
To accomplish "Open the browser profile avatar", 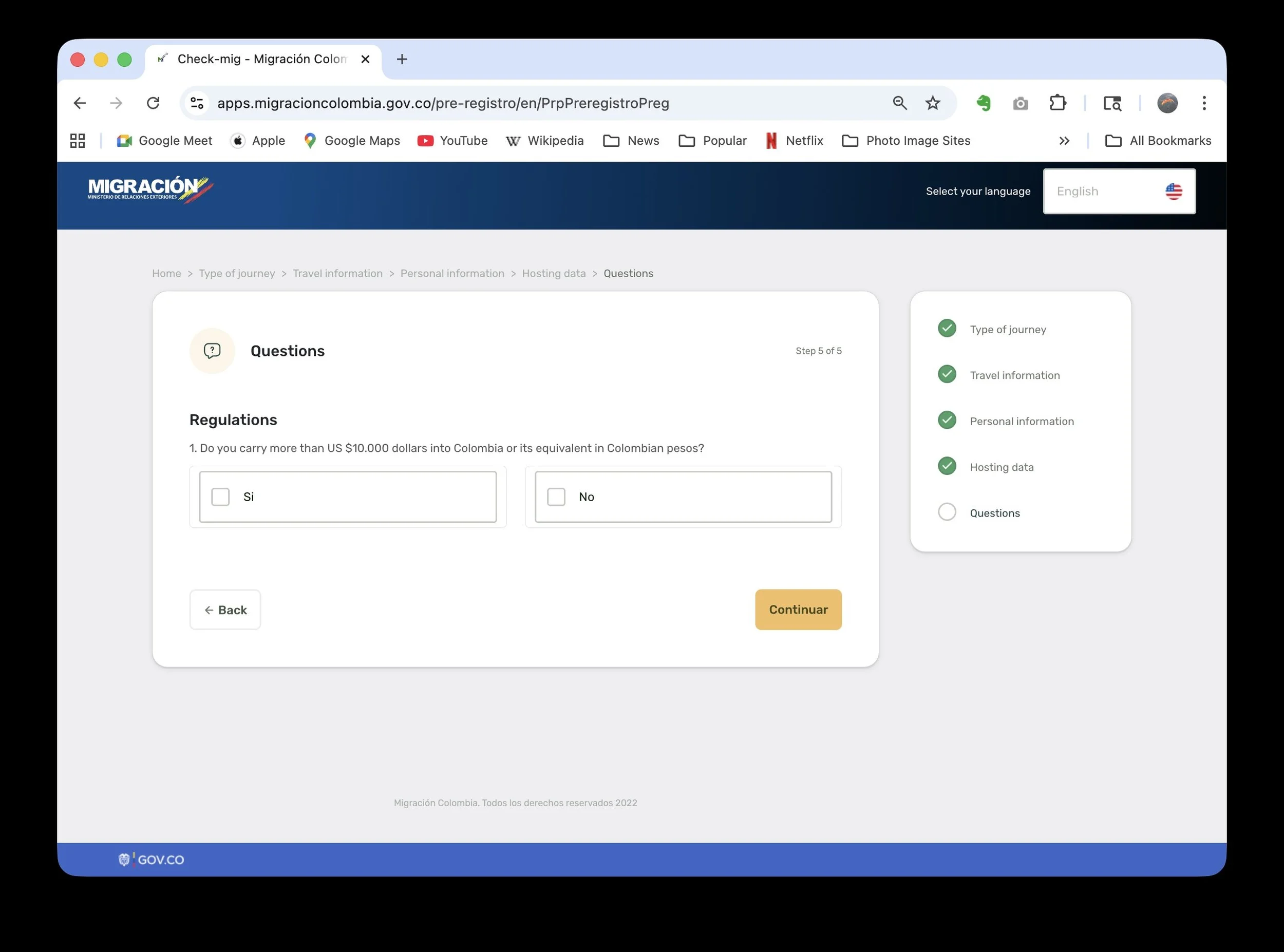I will pyautogui.click(x=1167, y=103).
